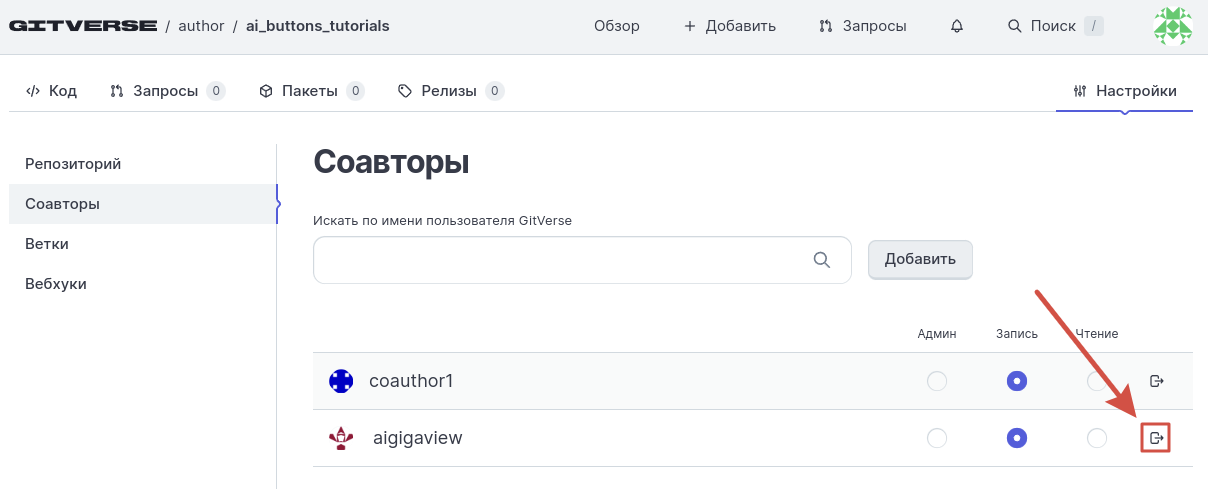Click the GitVerse logo
1208x489 pixels.
tap(83, 26)
